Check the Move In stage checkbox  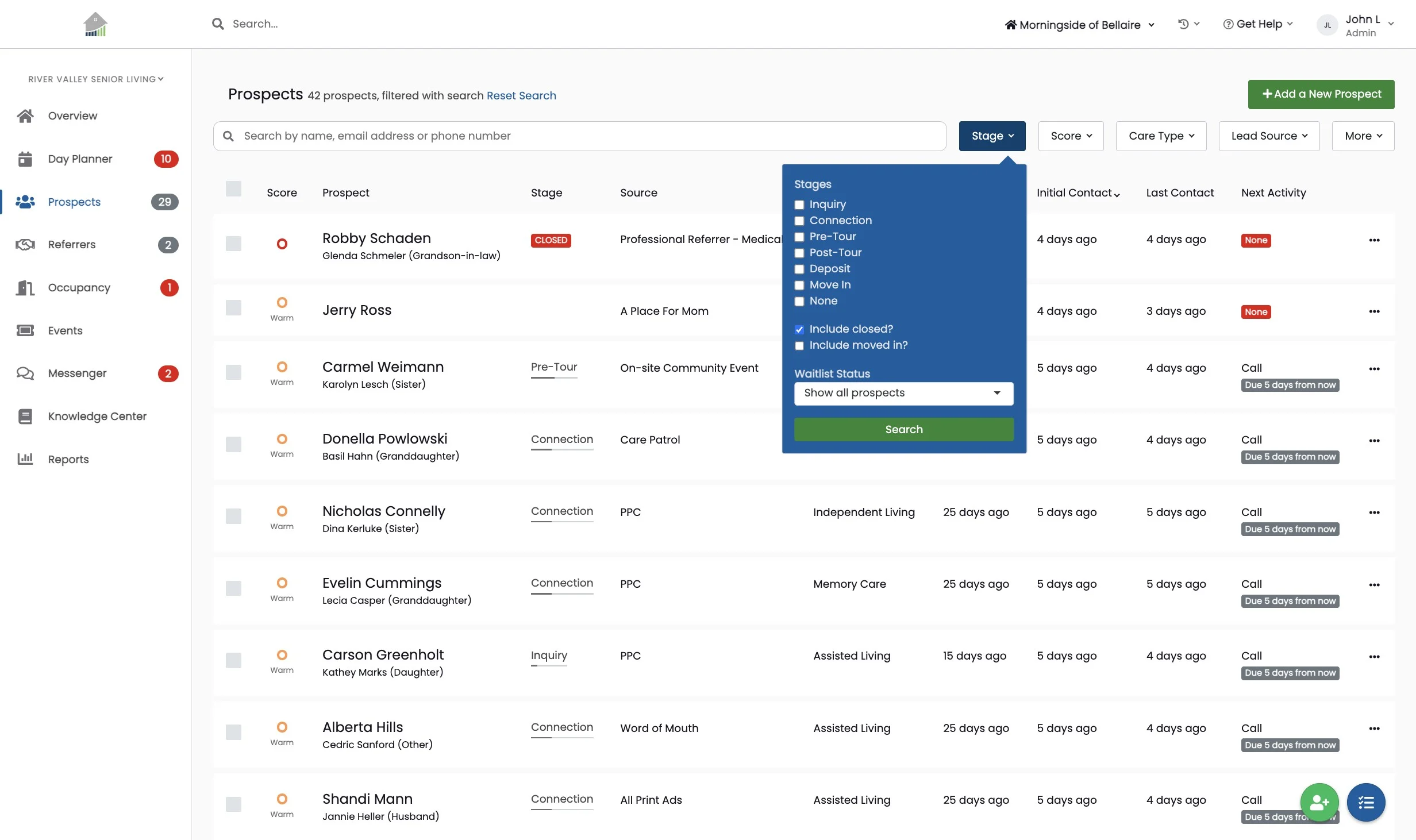click(799, 285)
